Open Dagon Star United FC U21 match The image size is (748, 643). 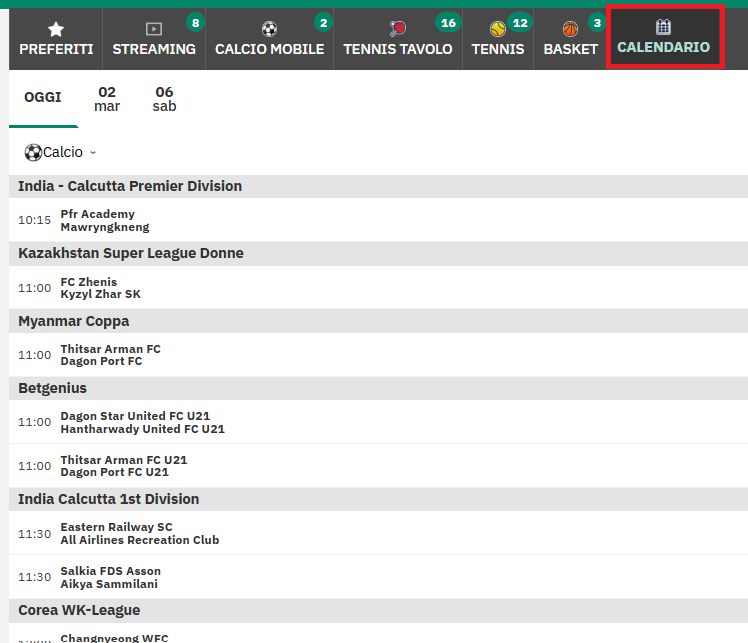378,422
